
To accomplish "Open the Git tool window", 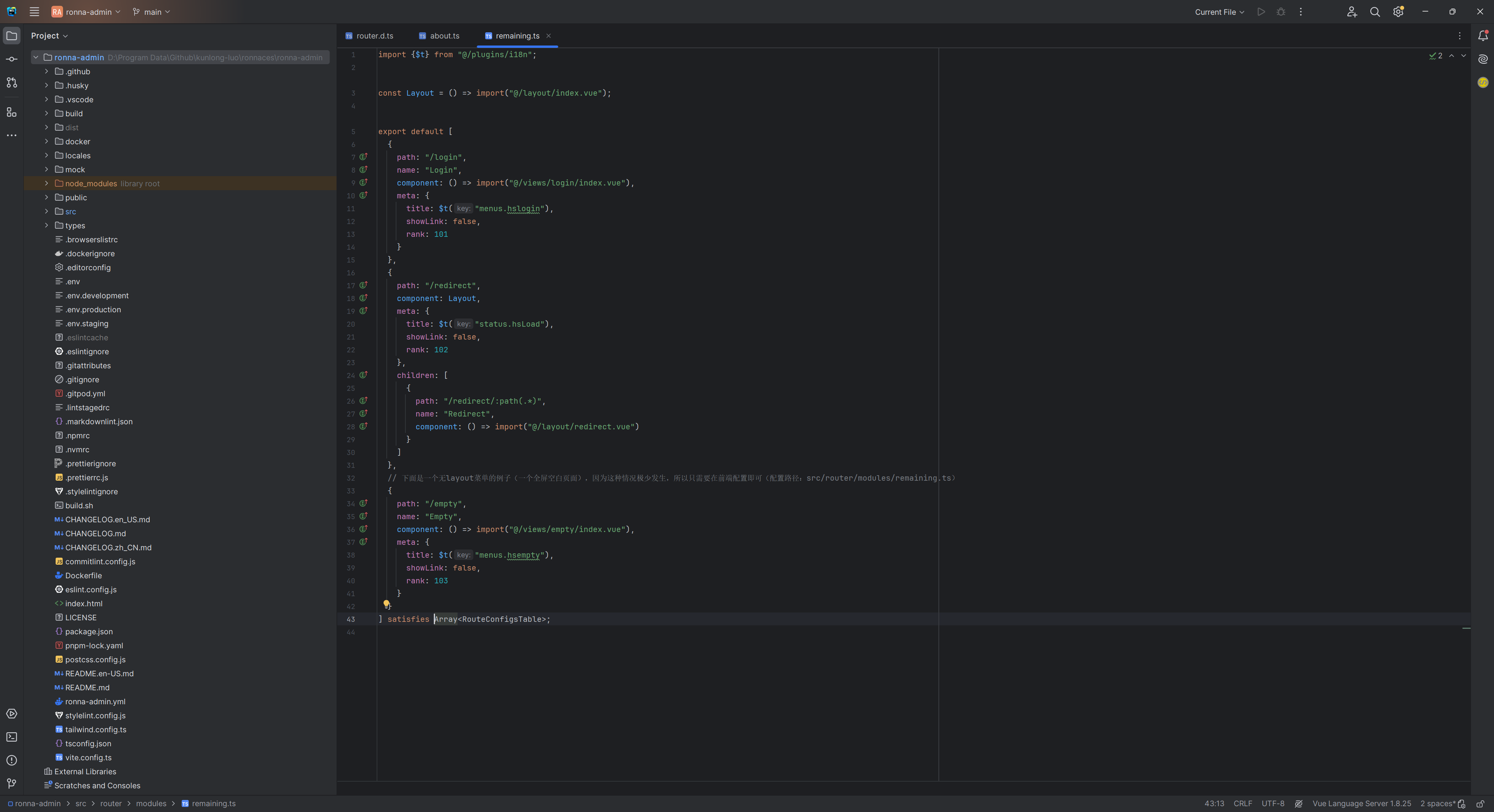I will (12, 784).
